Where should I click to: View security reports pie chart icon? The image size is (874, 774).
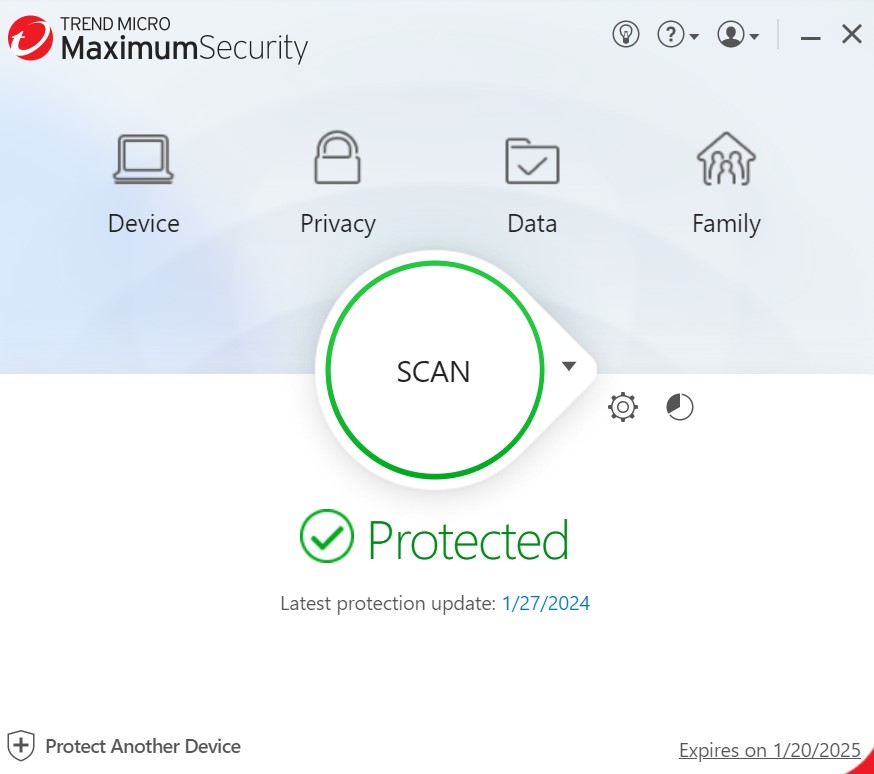click(680, 407)
